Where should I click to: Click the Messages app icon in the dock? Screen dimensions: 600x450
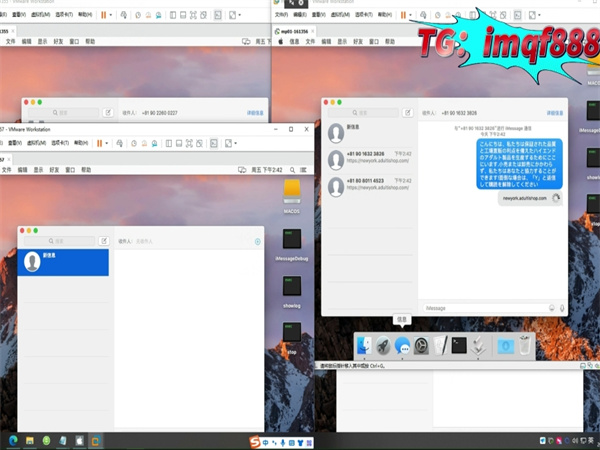point(403,346)
